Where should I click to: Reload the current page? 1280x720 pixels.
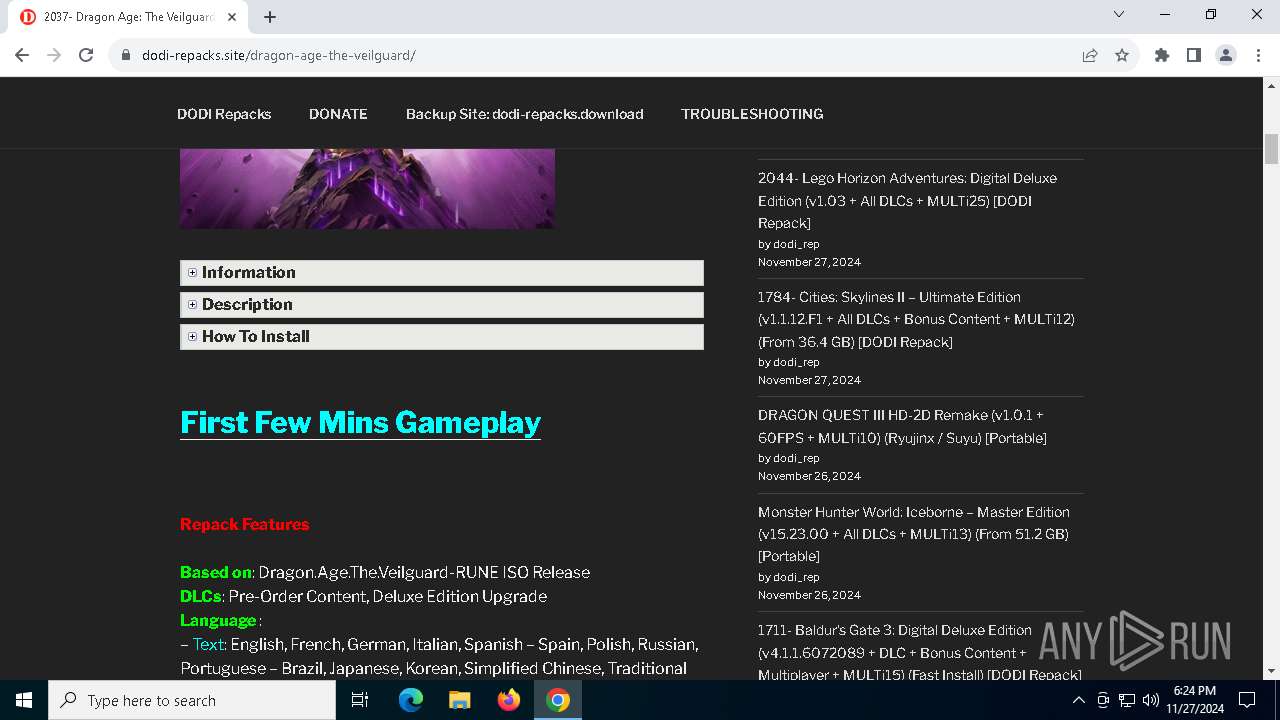tap(86, 55)
